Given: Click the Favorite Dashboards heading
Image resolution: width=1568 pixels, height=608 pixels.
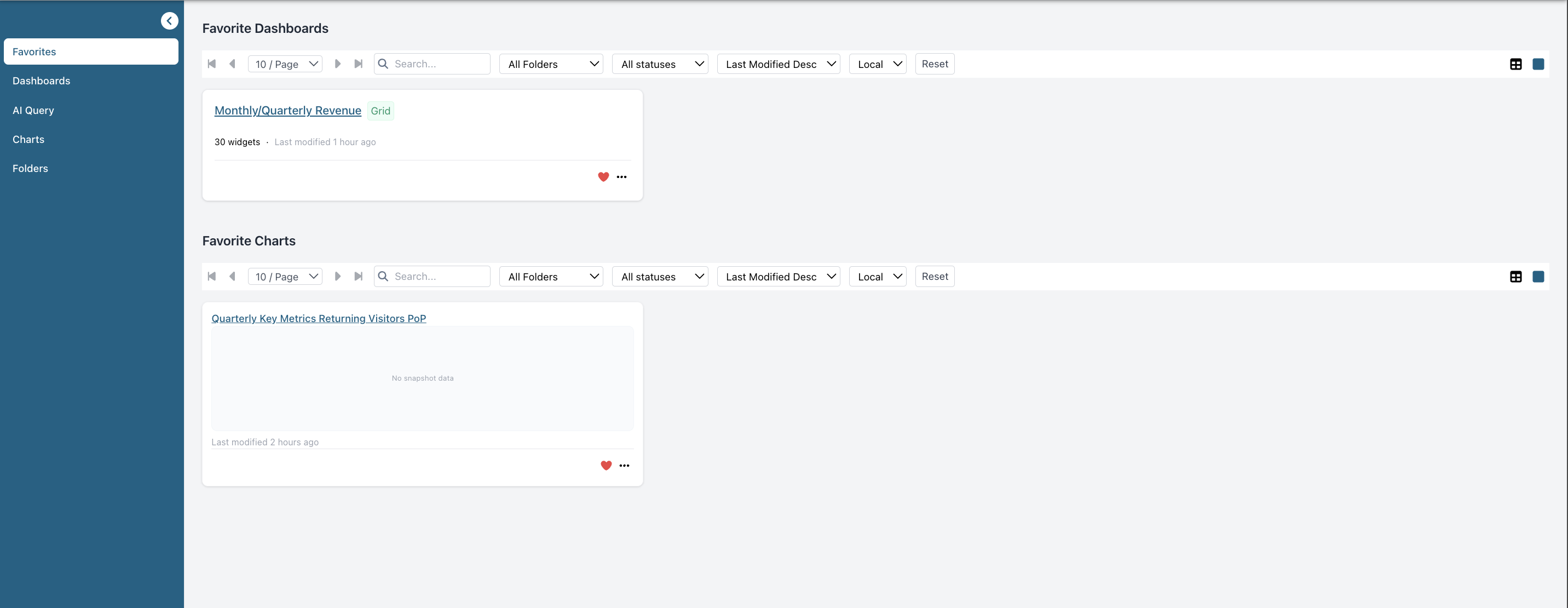Looking at the screenshot, I should [266, 28].
